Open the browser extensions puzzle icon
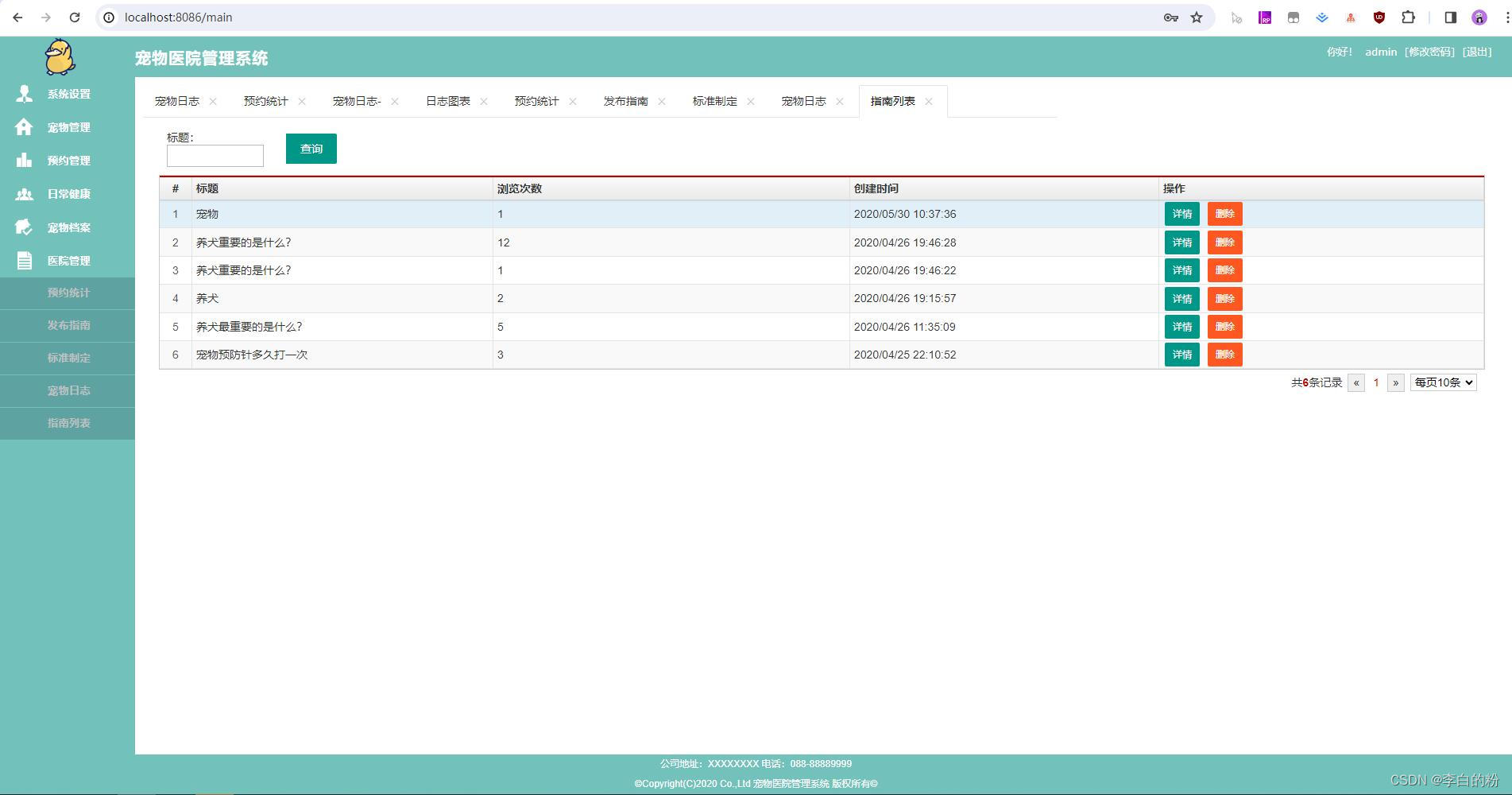 (x=1408, y=17)
